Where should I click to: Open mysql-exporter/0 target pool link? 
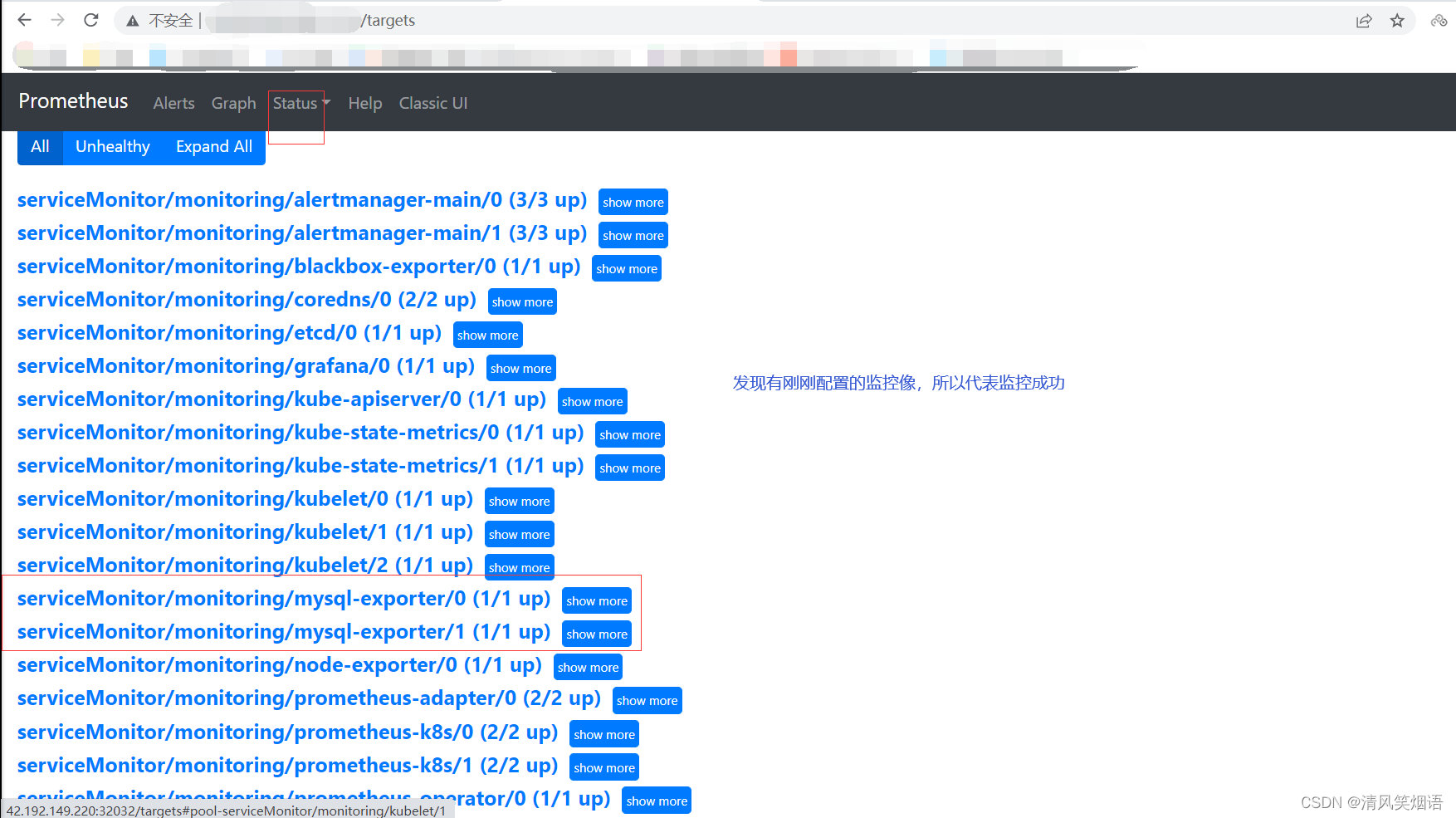(284, 599)
